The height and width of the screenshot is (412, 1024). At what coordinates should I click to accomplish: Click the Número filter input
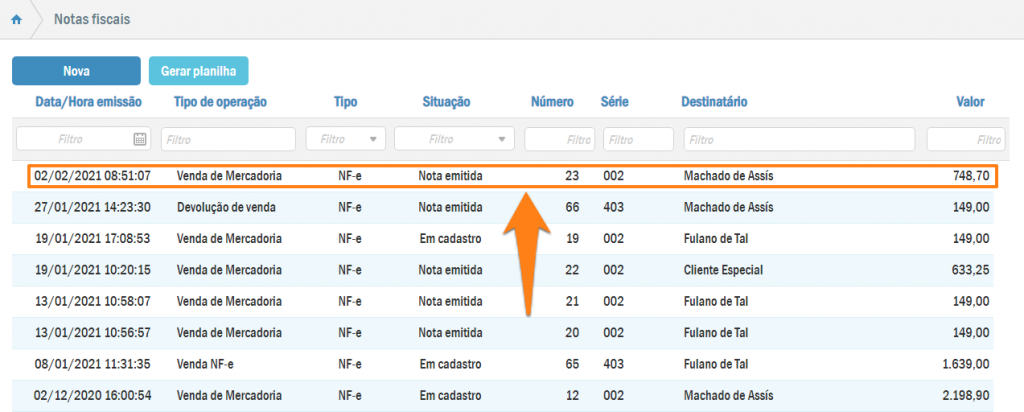(x=559, y=139)
